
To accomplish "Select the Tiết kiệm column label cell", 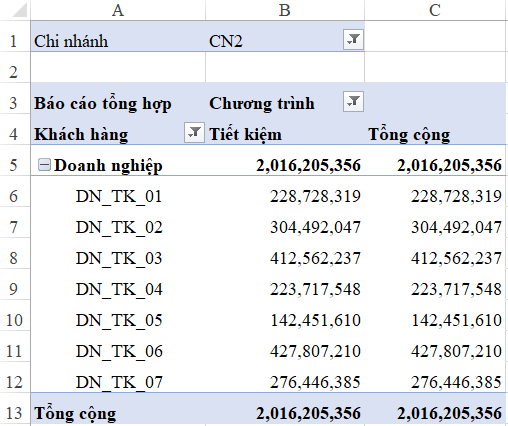I will pos(285,134).
